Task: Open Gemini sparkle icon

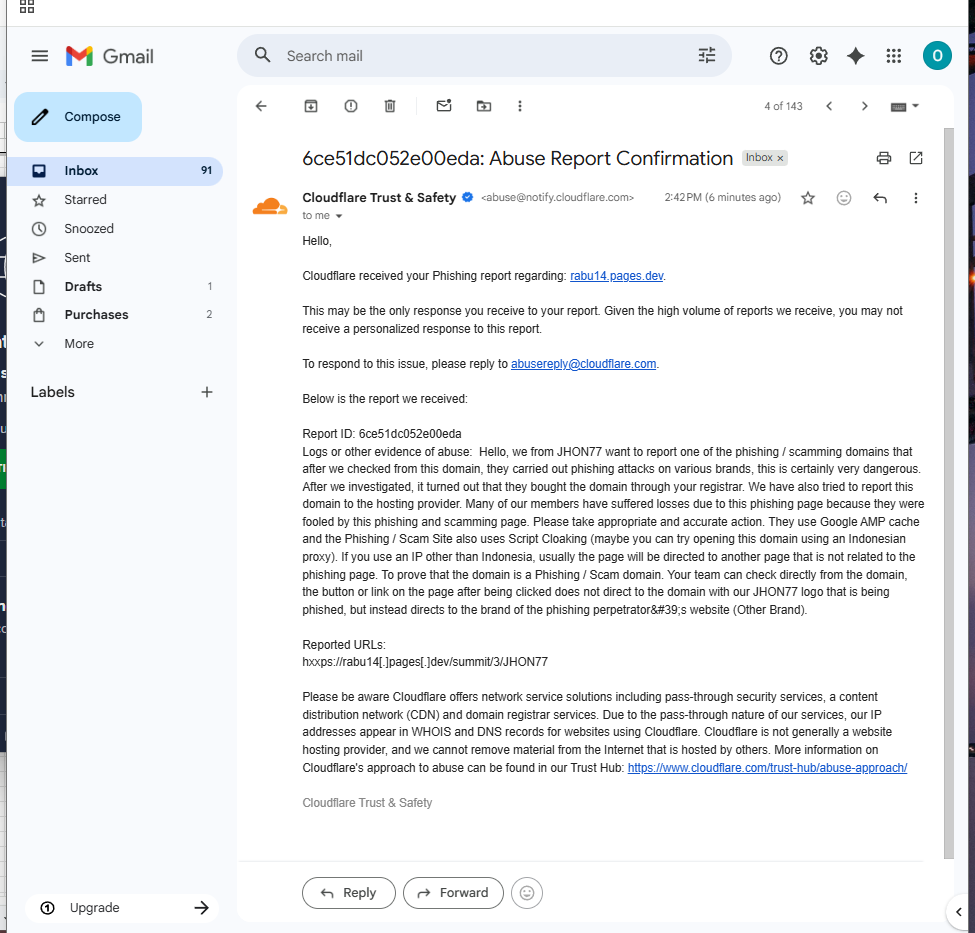Action: point(856,56)
